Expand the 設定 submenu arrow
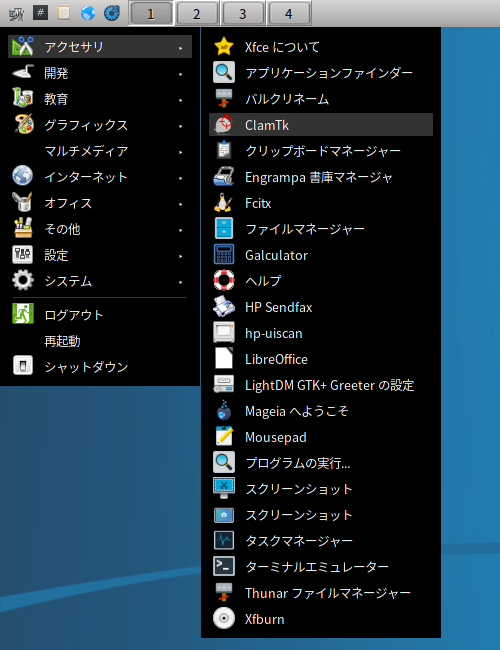This screenshot has width=500, height=650. 181,256
